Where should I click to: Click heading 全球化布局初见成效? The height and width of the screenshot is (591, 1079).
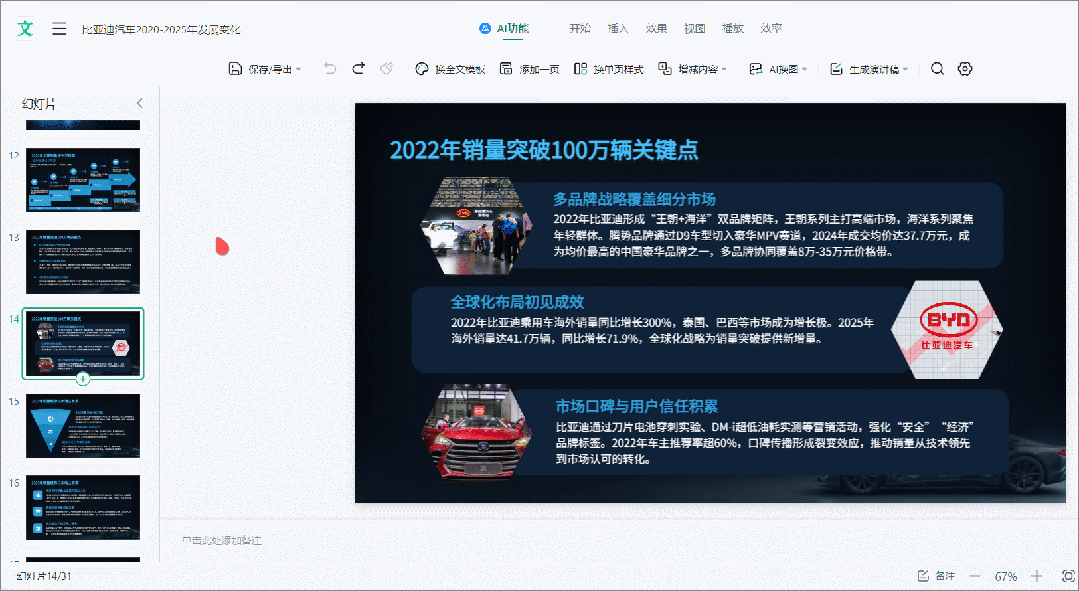coord(517,302)
